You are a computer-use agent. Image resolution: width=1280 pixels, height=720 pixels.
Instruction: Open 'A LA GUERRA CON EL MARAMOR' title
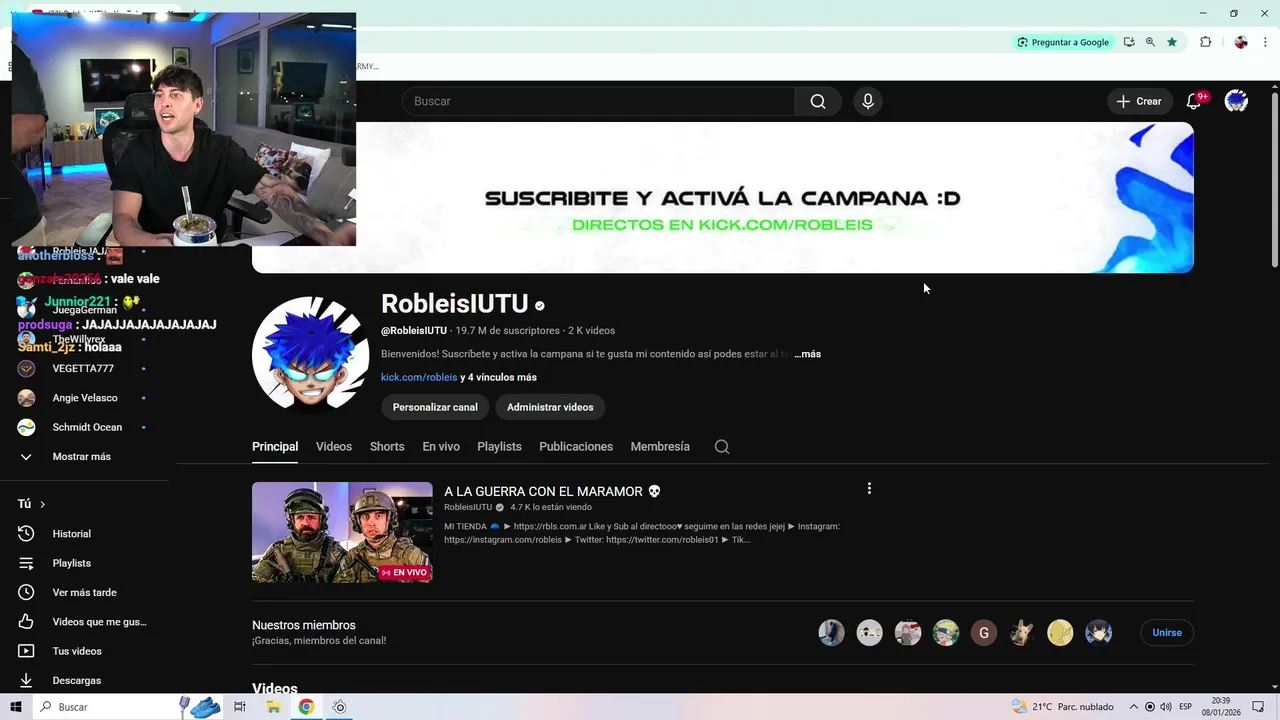click(x=552, y=492)
